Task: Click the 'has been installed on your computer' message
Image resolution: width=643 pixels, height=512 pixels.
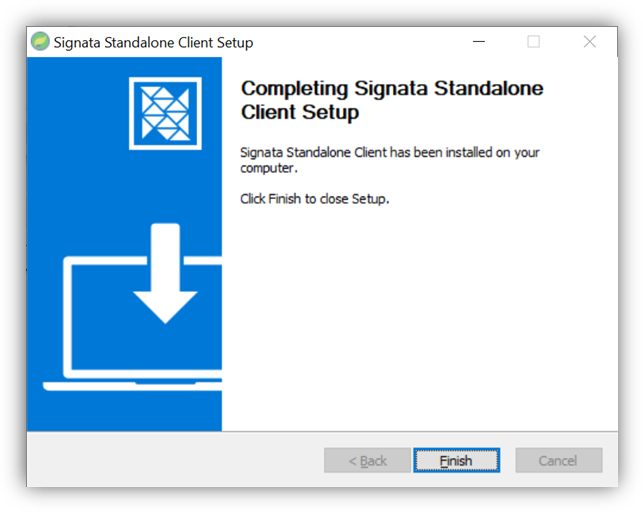Action: point(390,160)
